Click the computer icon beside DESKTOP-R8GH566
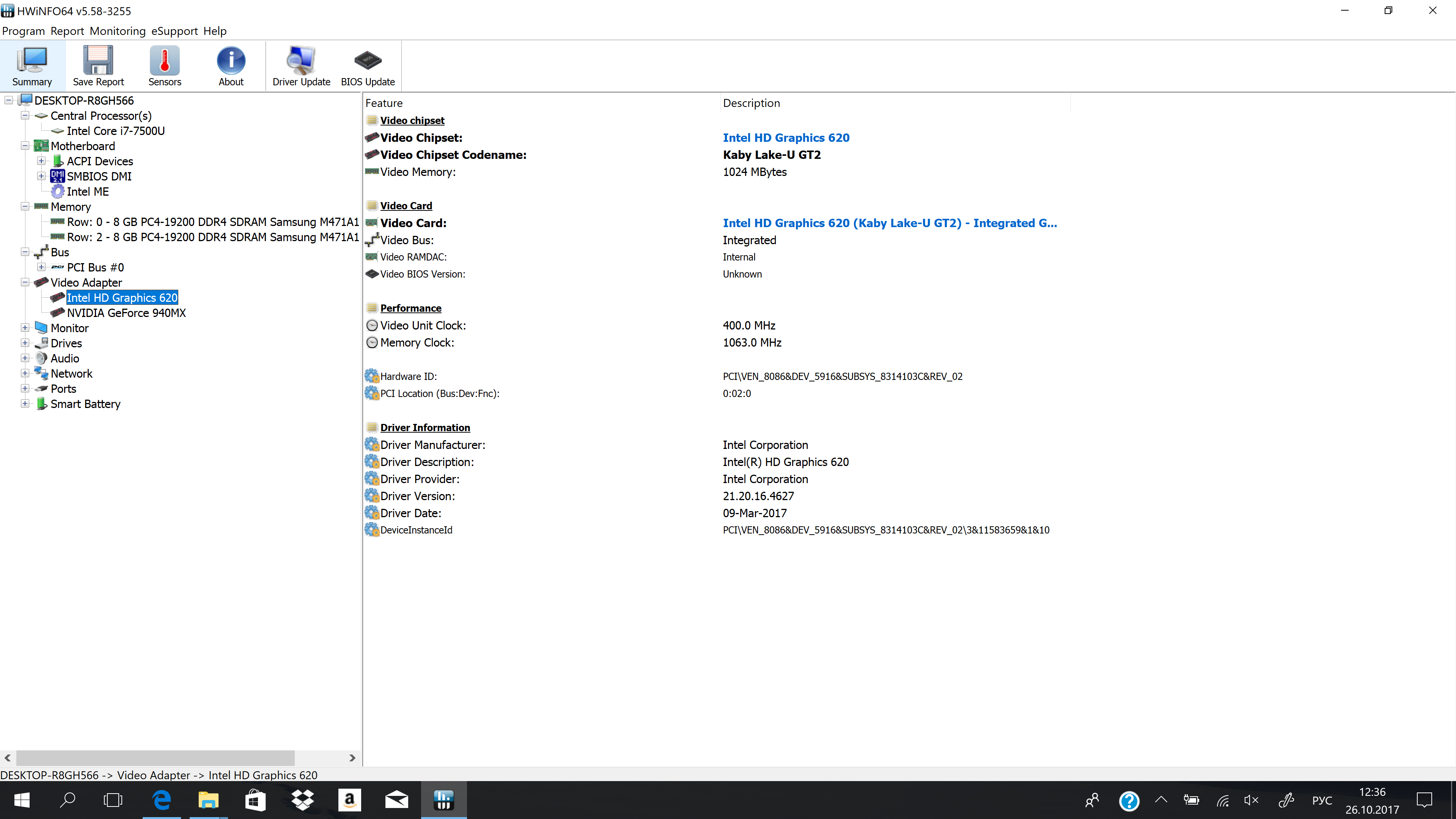Viewport: 1456px width, 819px height. 25,100
